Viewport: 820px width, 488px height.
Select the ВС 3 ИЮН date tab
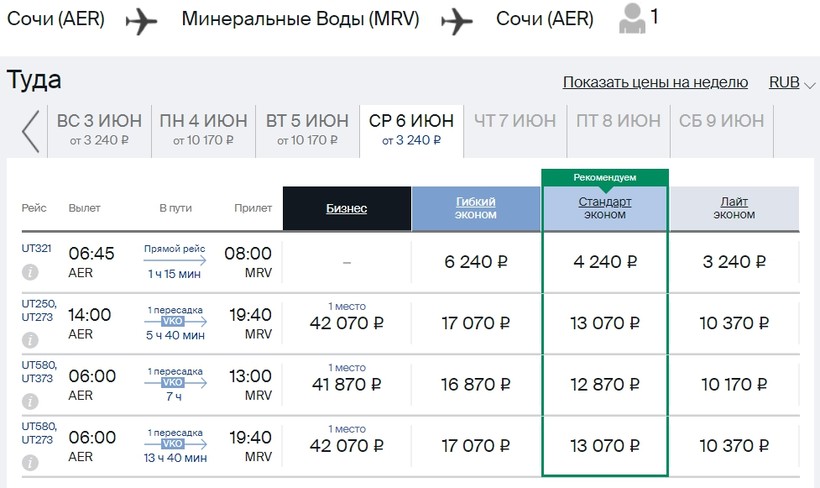tap(99, 129)
